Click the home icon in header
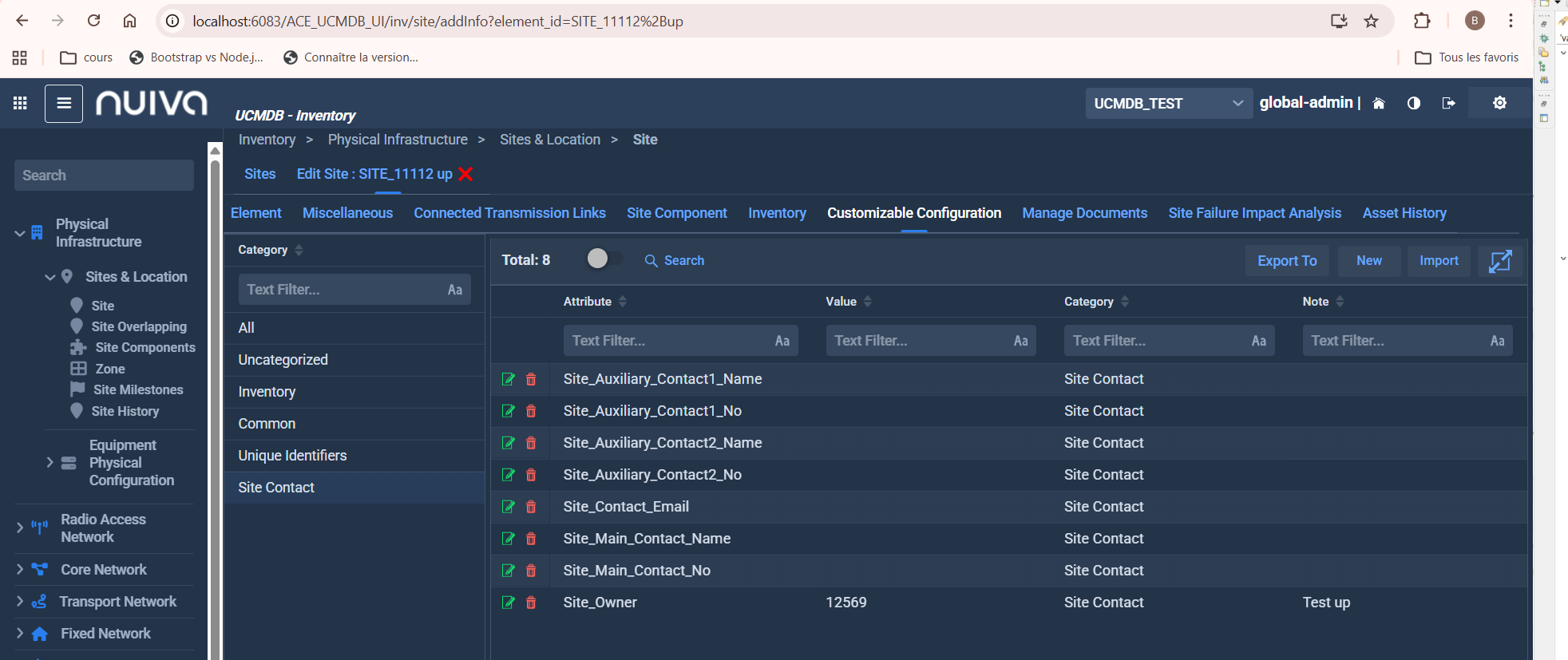The width and height of the screenshot is (1568, 660). pyautogui.click(x=1378, y=103)
